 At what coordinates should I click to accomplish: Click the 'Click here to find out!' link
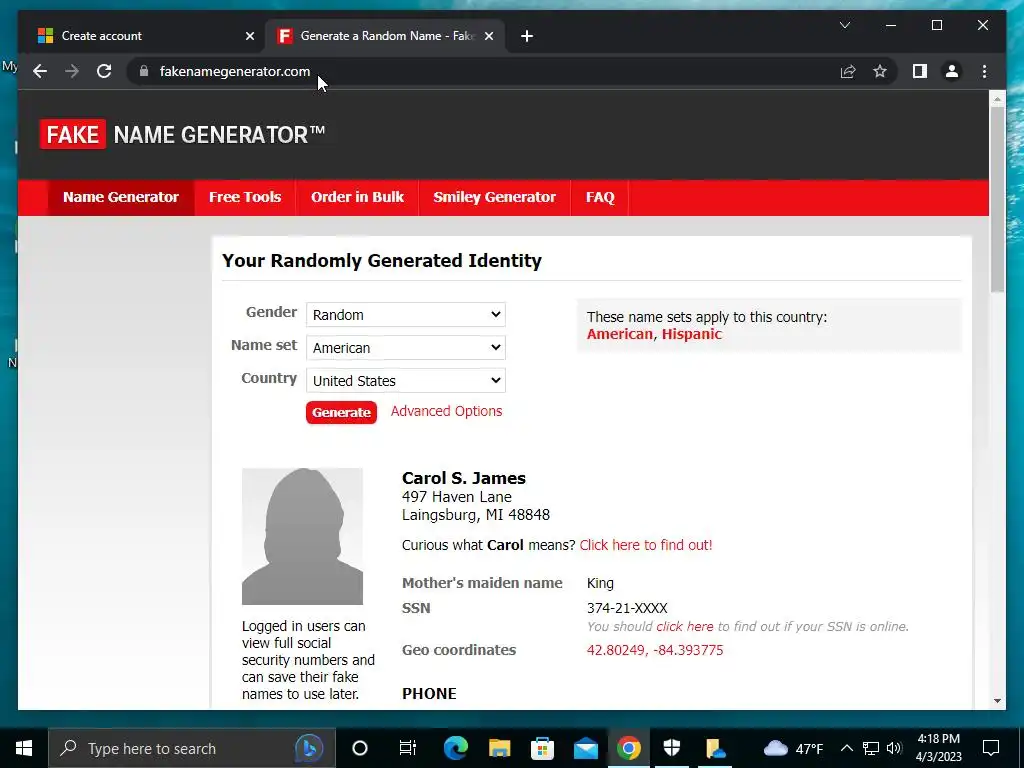tap(646, 545)
